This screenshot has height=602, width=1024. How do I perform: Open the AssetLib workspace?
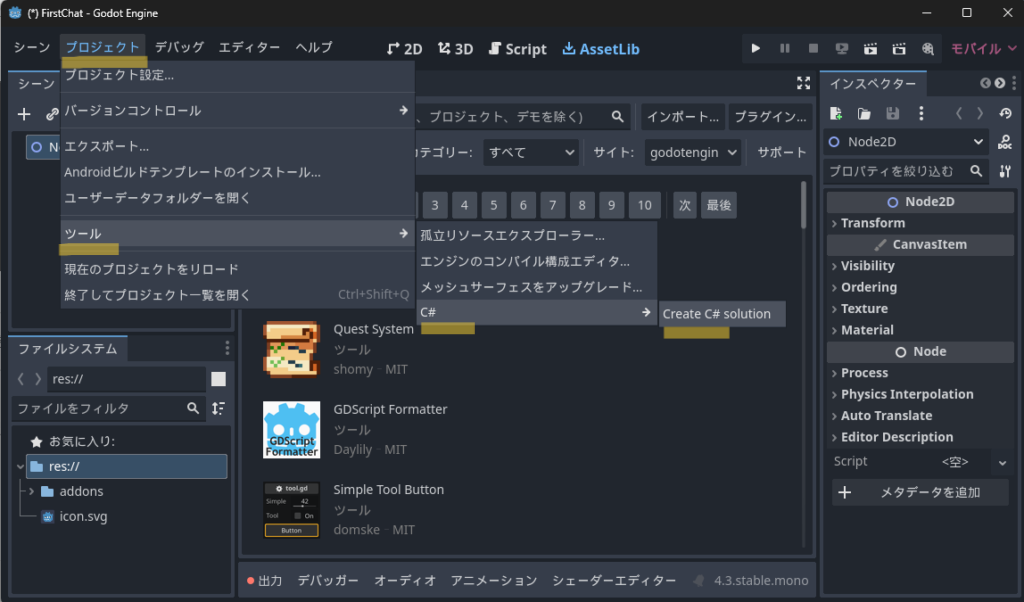pos(601,49)
